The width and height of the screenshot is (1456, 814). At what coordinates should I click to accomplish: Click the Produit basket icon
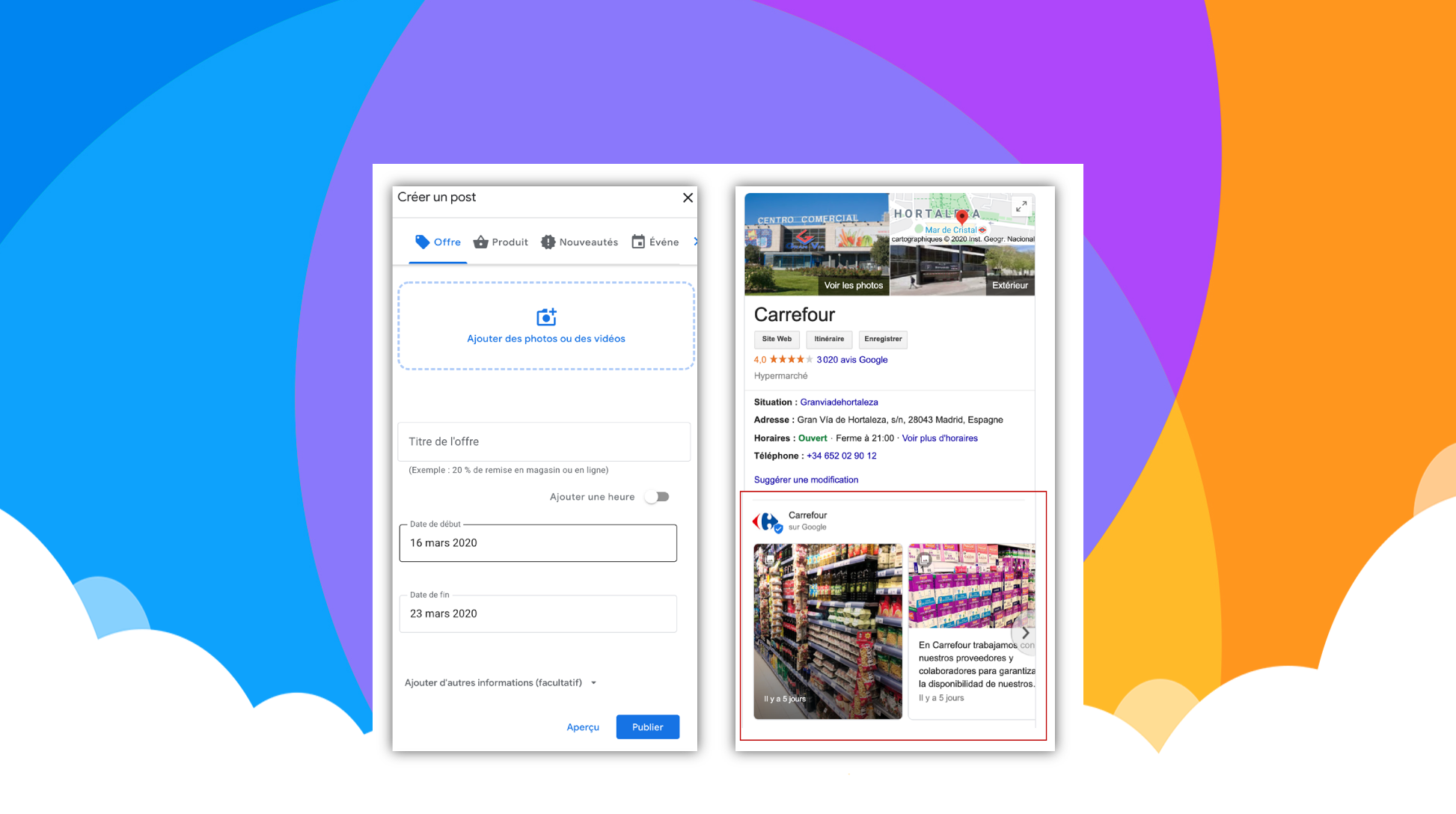[x=480, y=242]
